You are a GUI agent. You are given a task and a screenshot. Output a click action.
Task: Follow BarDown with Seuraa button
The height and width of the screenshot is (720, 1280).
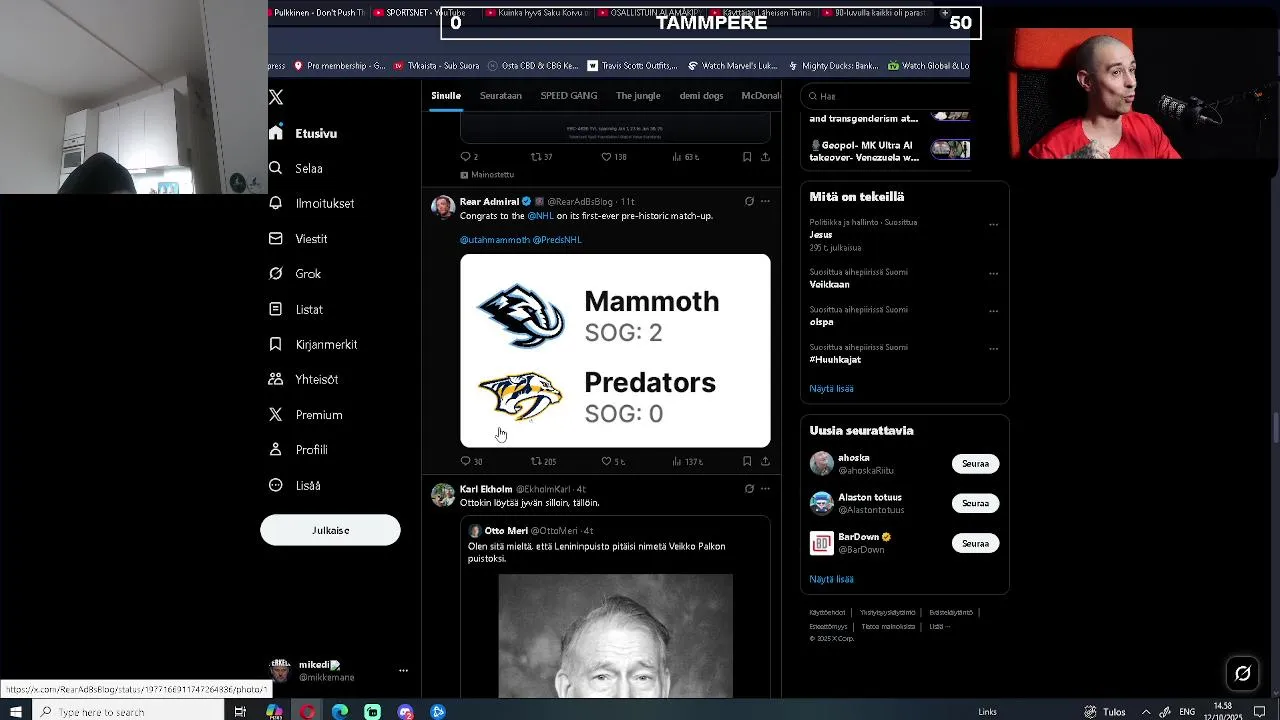(x=975, y=543)
